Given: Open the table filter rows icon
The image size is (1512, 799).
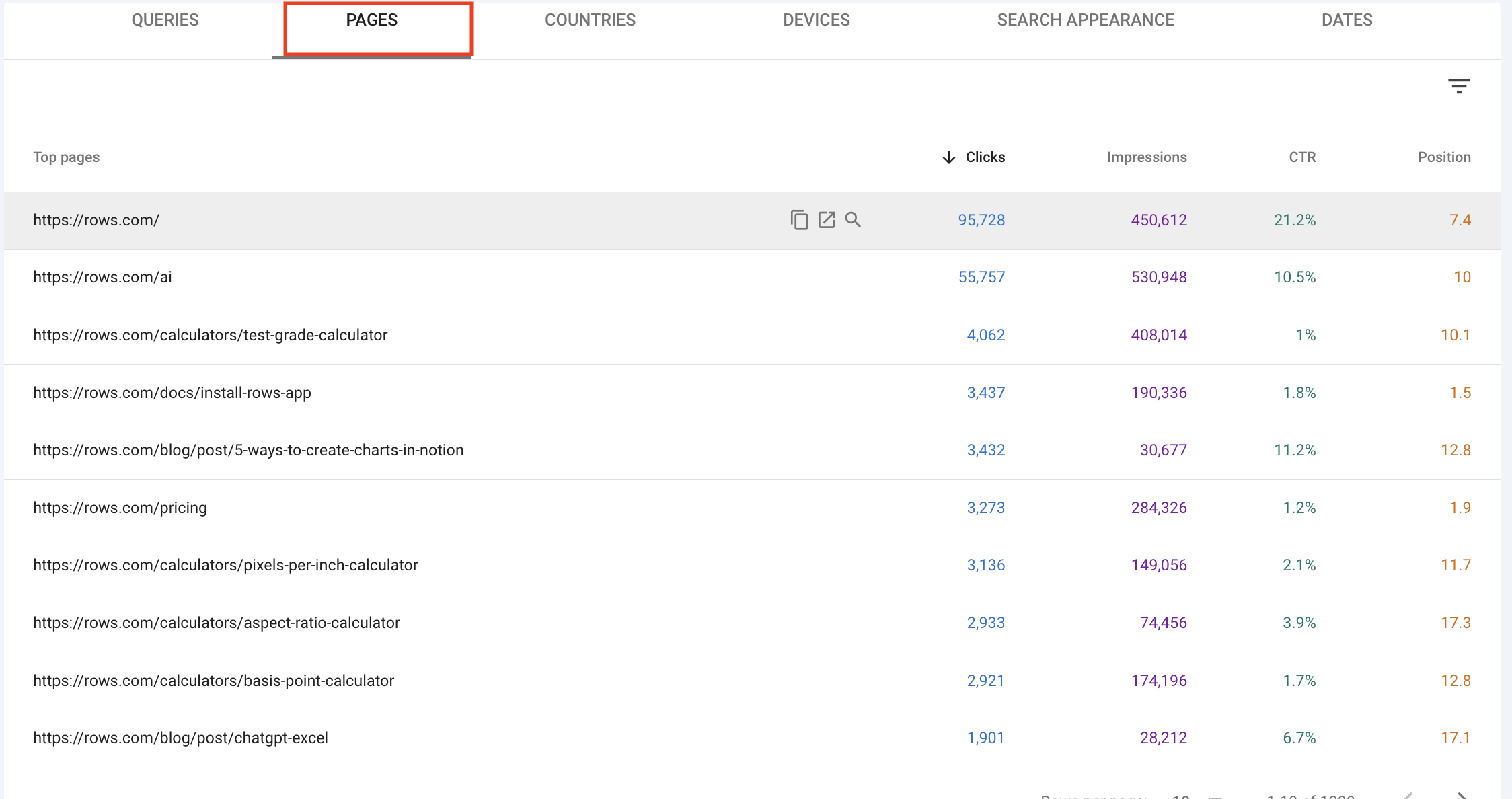Looking at the screenshot, I should (1459, 86).
